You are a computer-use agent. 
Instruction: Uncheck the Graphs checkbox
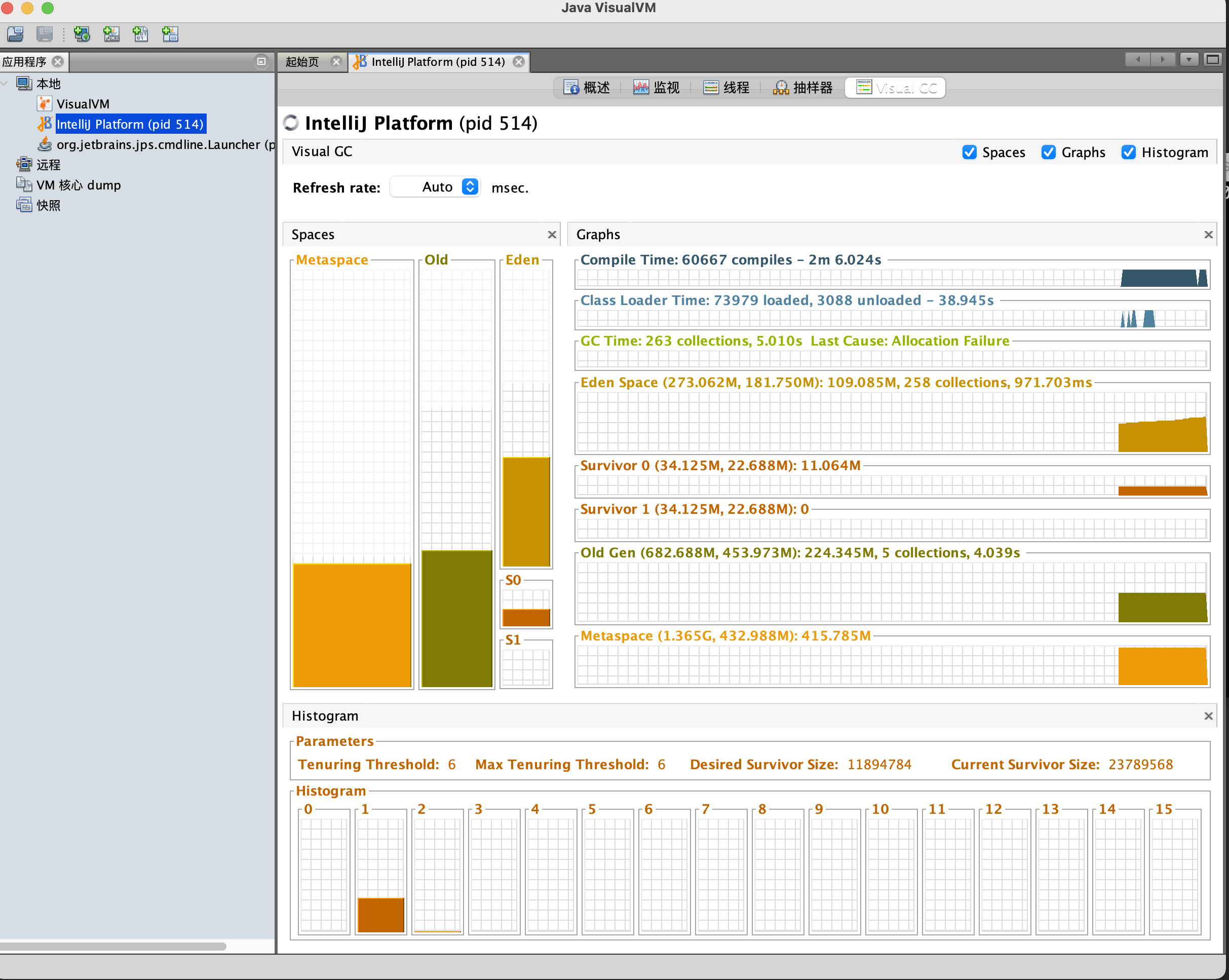point(1048,152)
